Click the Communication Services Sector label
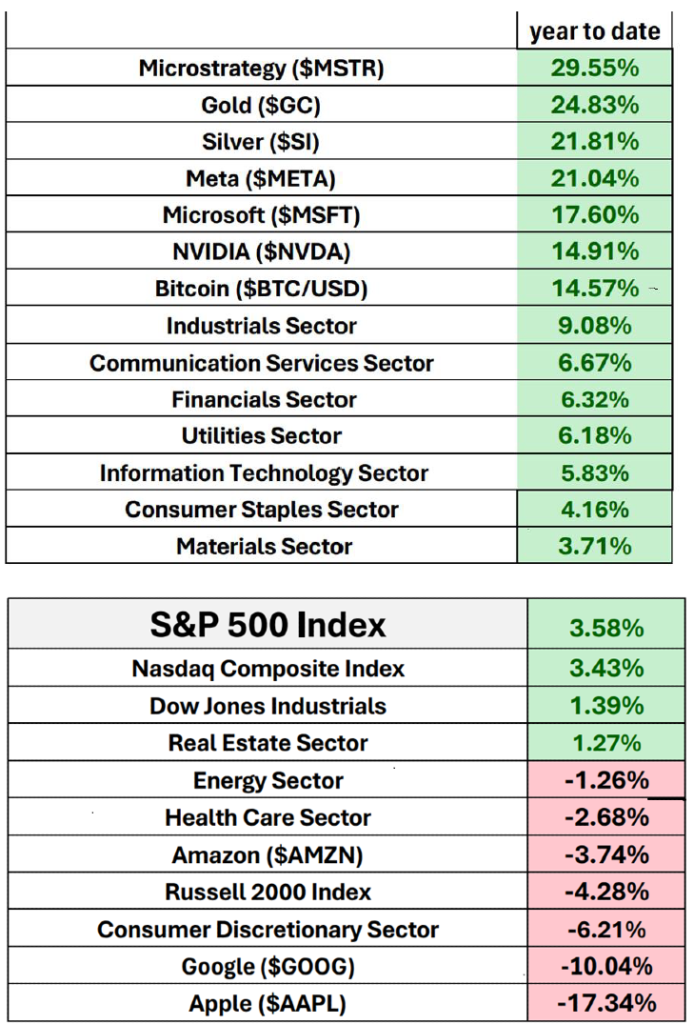This screenshot has height=1024, width=694. (x=261, y=363)
